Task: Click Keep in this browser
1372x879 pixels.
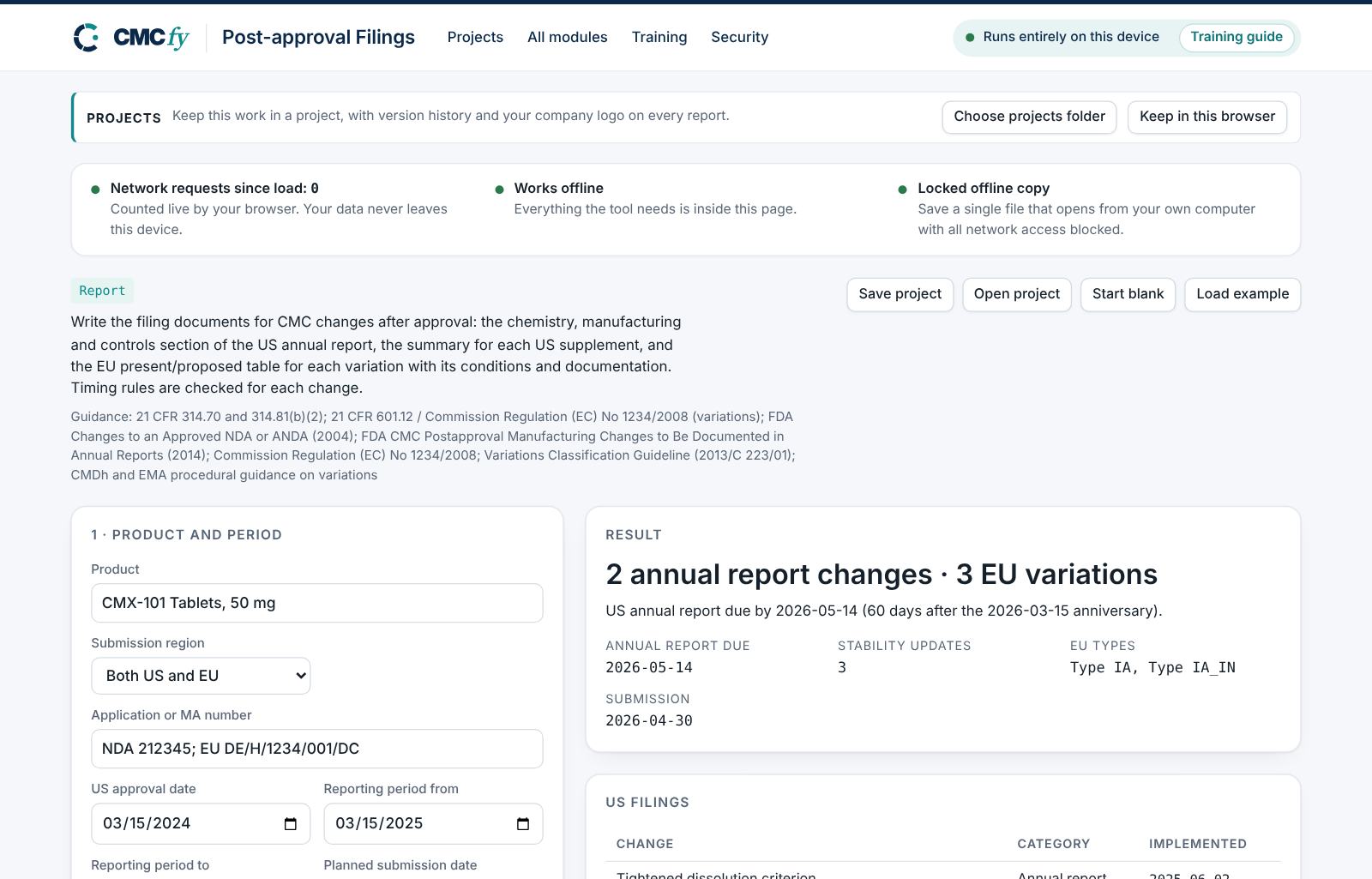Action: (x=1207, y=117)
